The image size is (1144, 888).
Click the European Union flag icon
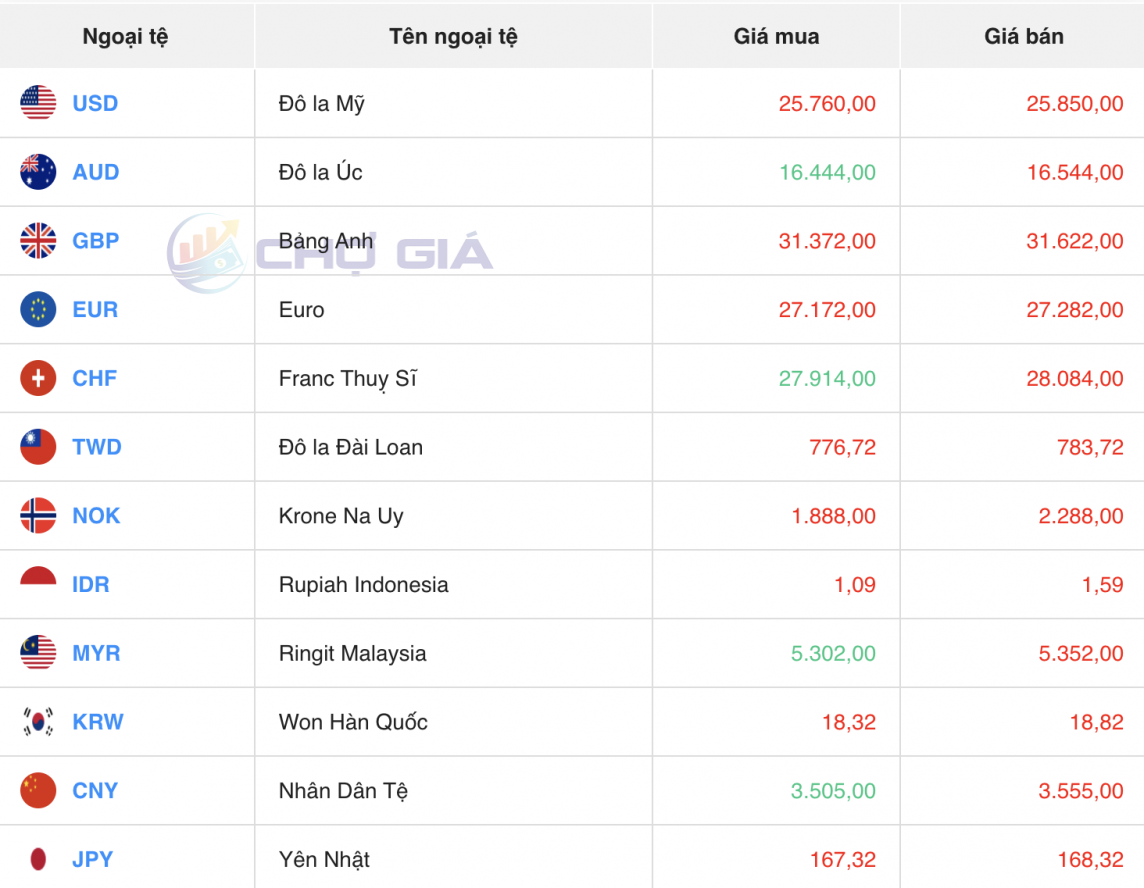coord(38,310)
